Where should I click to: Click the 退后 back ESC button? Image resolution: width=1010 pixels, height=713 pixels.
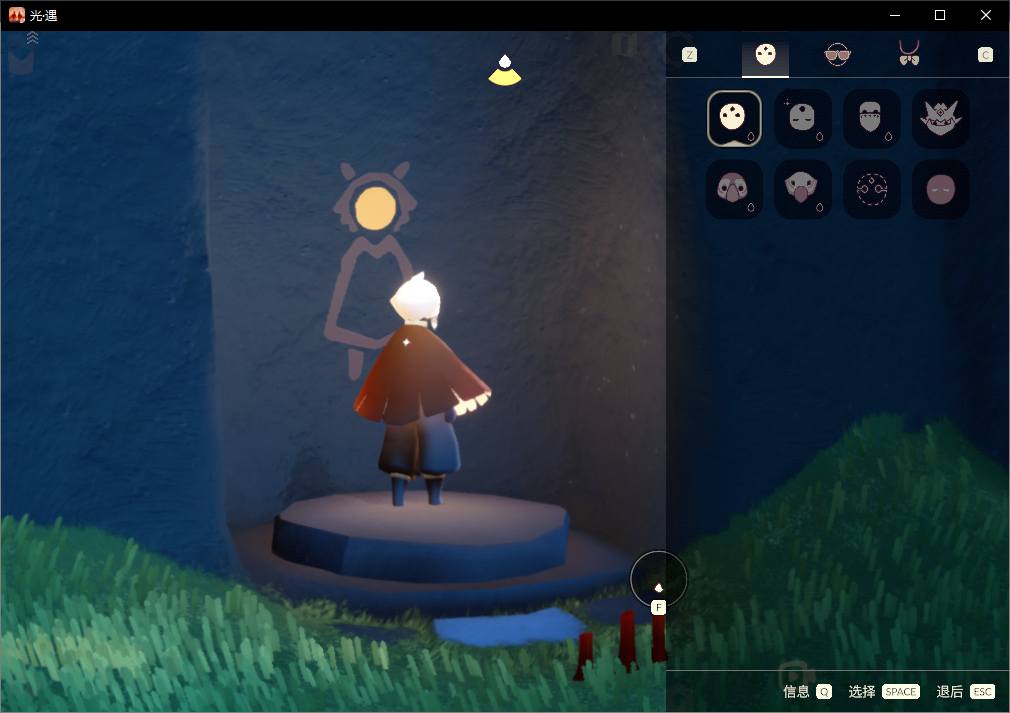coord(966,691)
